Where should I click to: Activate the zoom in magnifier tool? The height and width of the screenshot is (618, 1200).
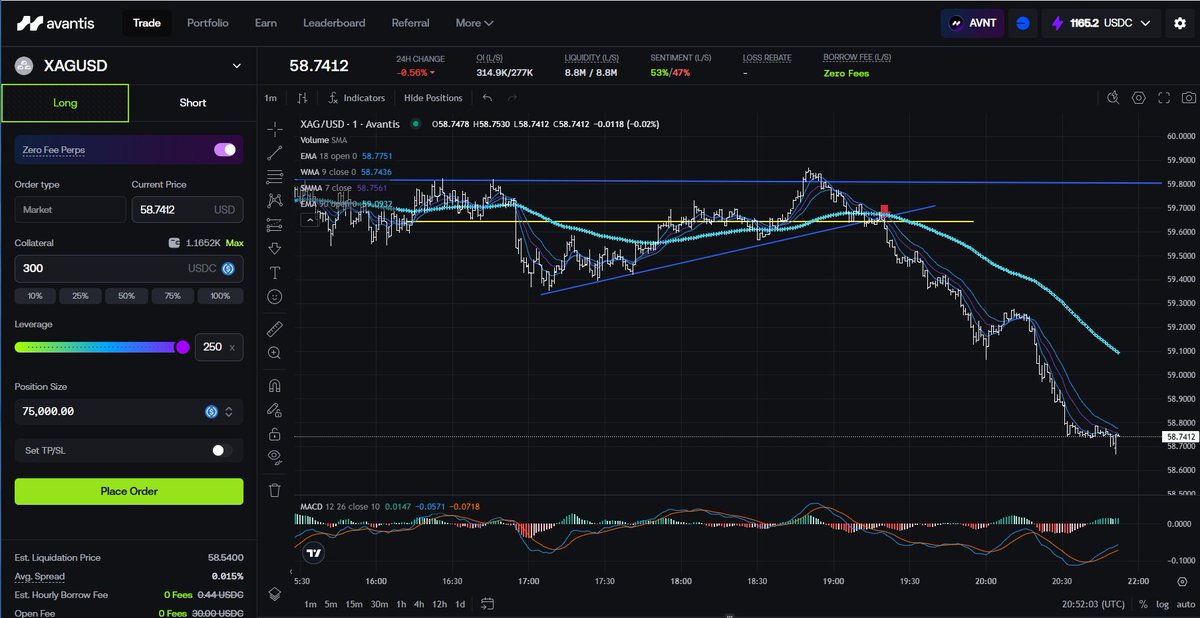click(275, 353)
